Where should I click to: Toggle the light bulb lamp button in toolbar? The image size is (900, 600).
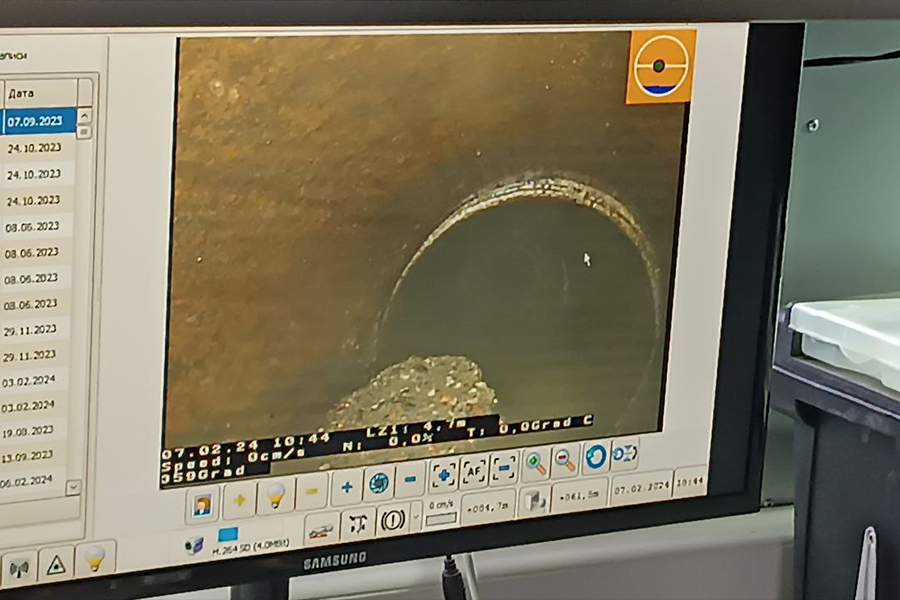click(275, 495)
